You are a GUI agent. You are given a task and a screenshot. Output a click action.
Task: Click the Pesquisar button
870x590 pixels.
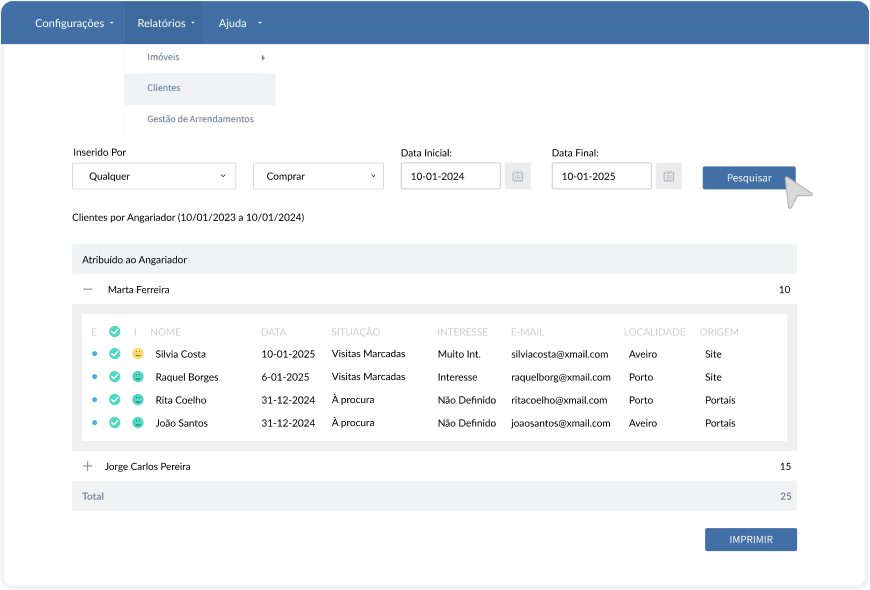749,177
